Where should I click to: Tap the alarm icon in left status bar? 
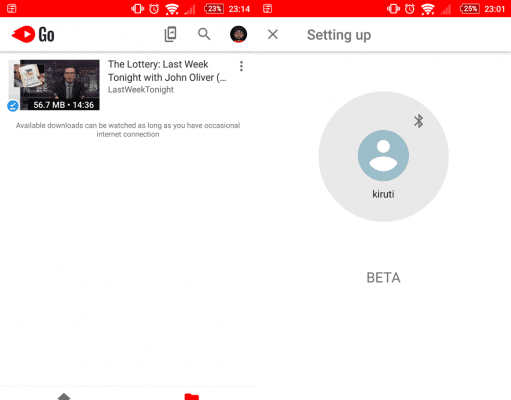tap(154, 9)
